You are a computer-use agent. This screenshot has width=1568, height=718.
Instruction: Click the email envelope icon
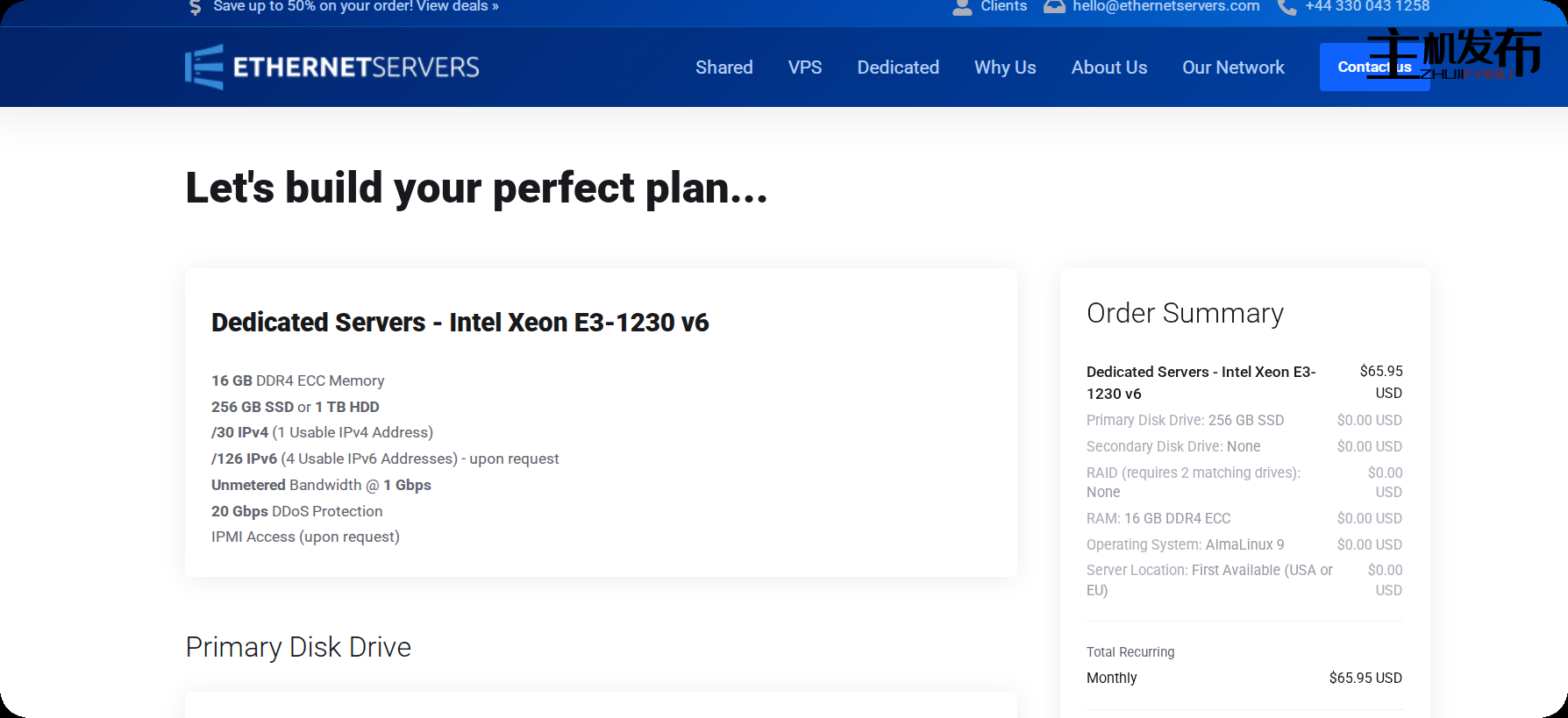(1054, 7)
